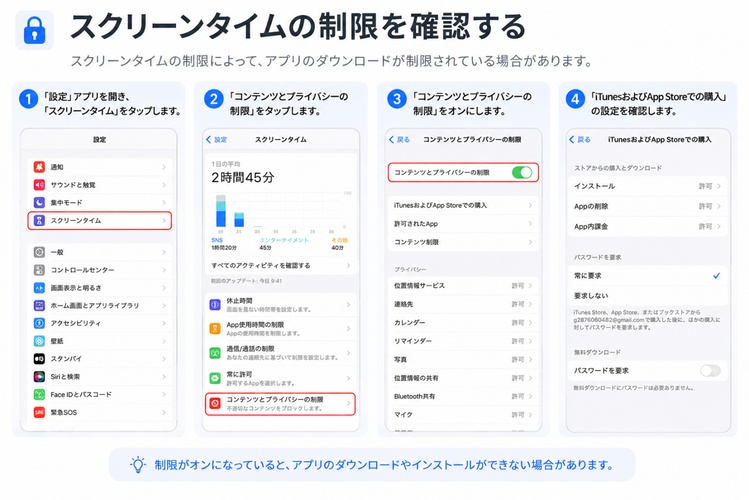The image size is (749, 500).
Task: Open the 位置情報の共有 row
Action: tap(462, 378)
